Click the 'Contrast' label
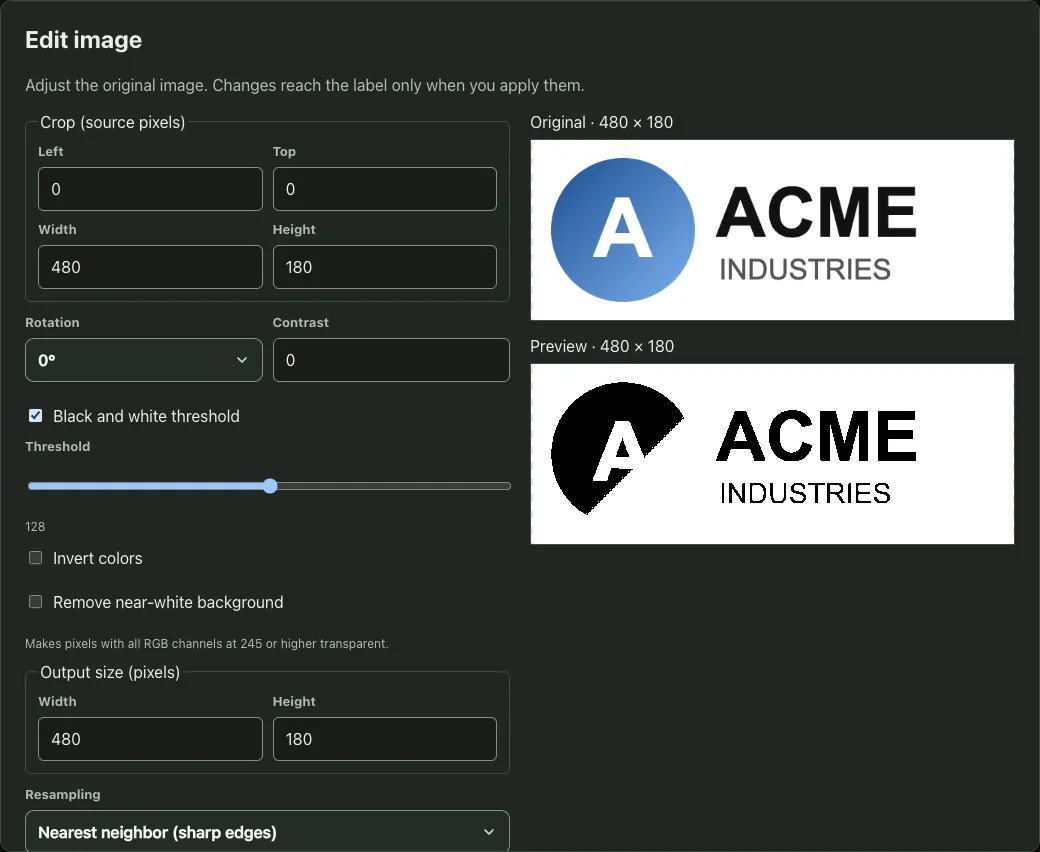The height and width of the screenshot is (852, 1040). pos(300,322)
